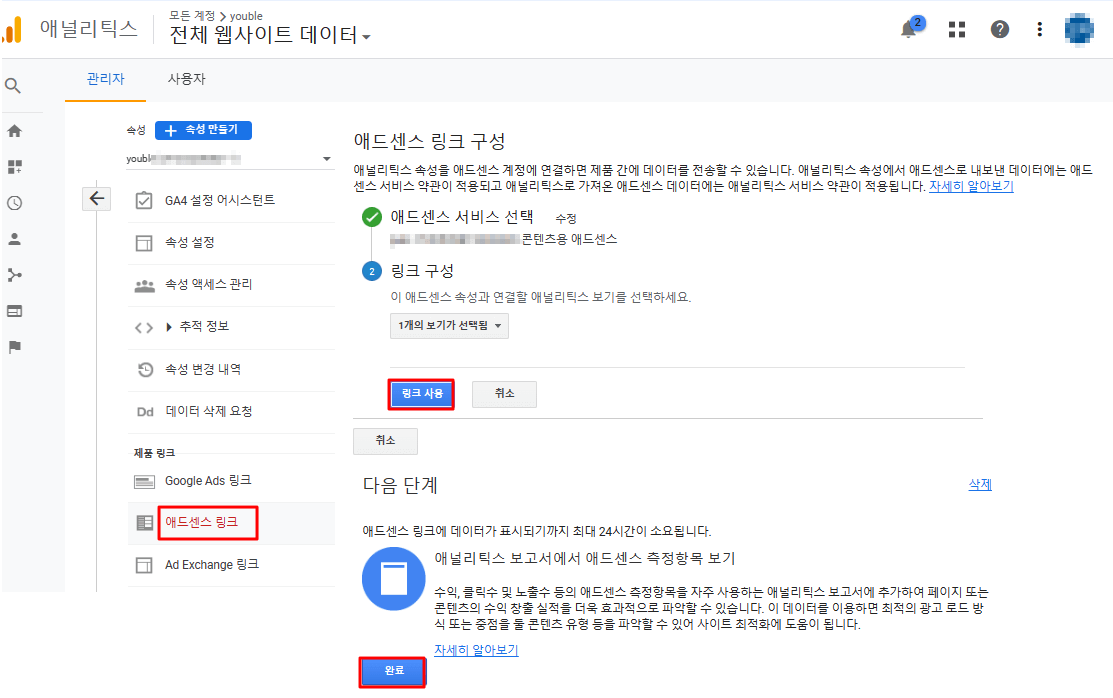The width and height of the screenshot is (1113, 698).
Task: Switch to 사용자 tab
Action: (x=186, y=79)
